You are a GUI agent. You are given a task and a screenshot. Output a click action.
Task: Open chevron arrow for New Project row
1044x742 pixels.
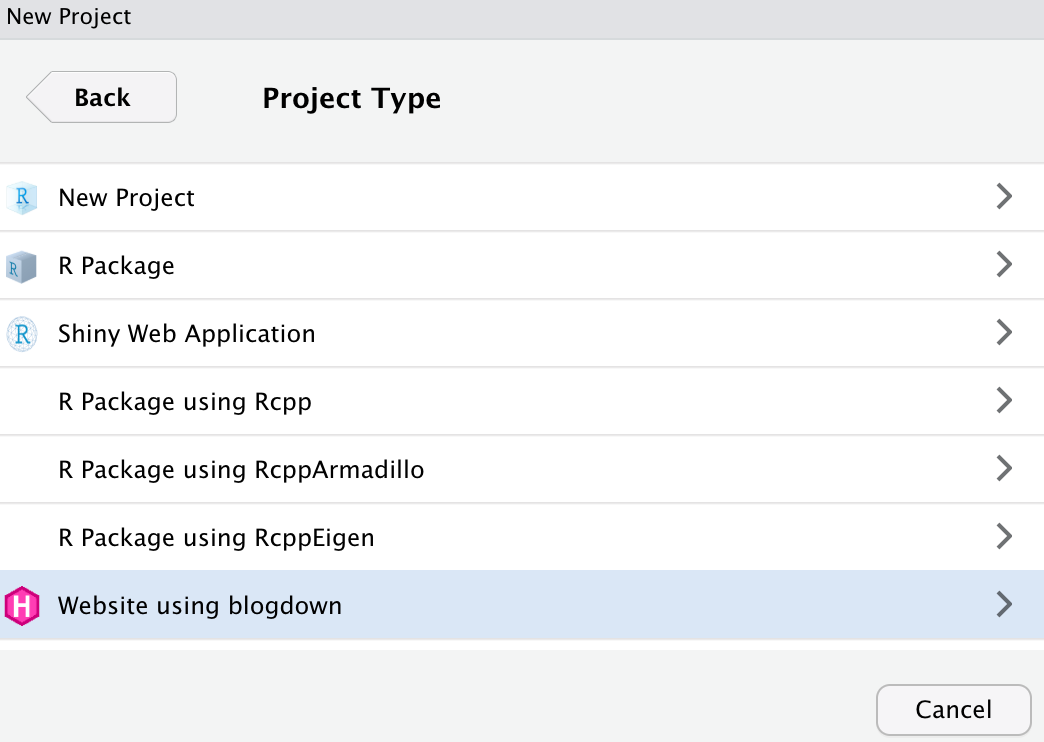click(1004, 196)
